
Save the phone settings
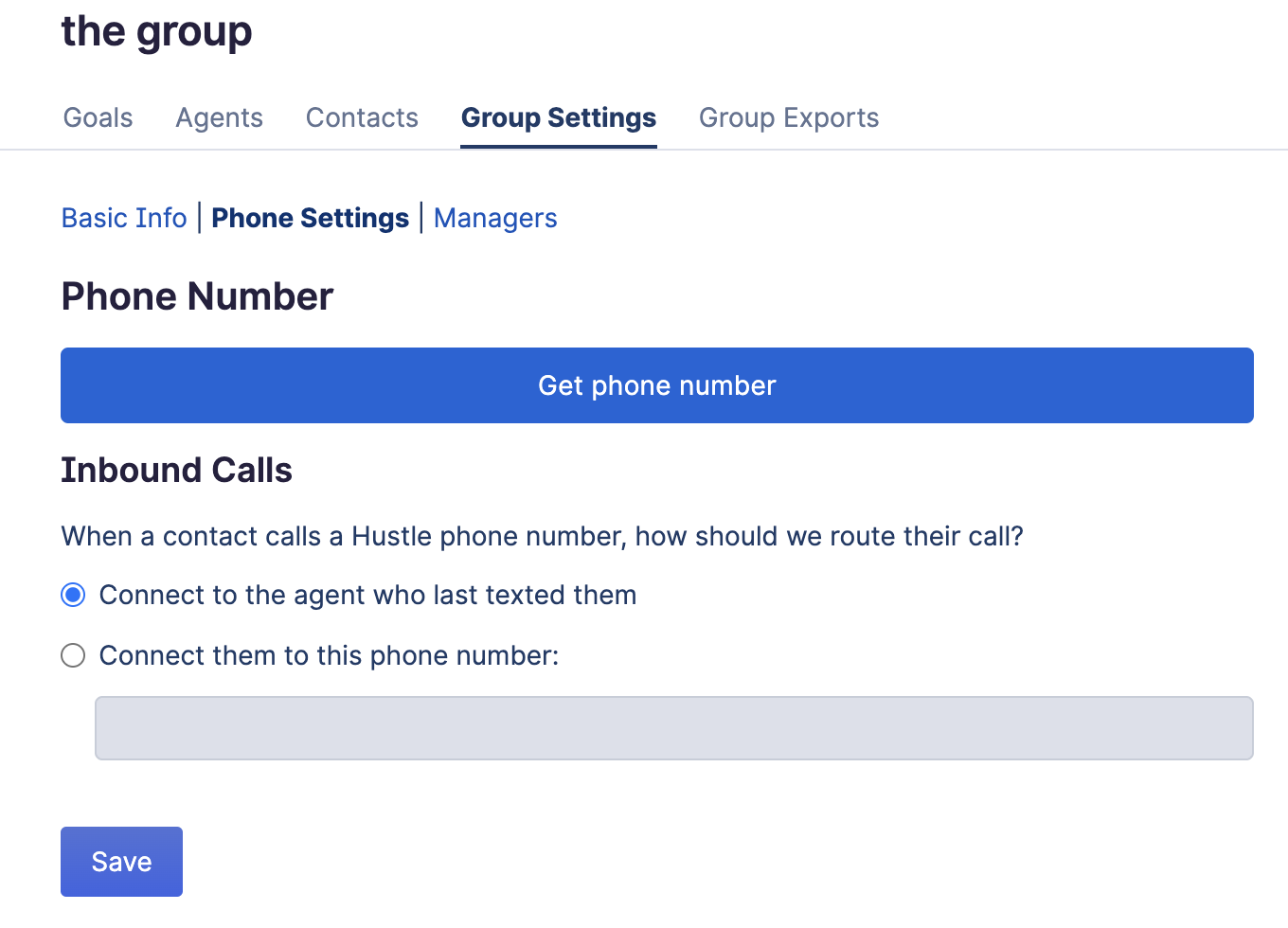tap(121, 862)
